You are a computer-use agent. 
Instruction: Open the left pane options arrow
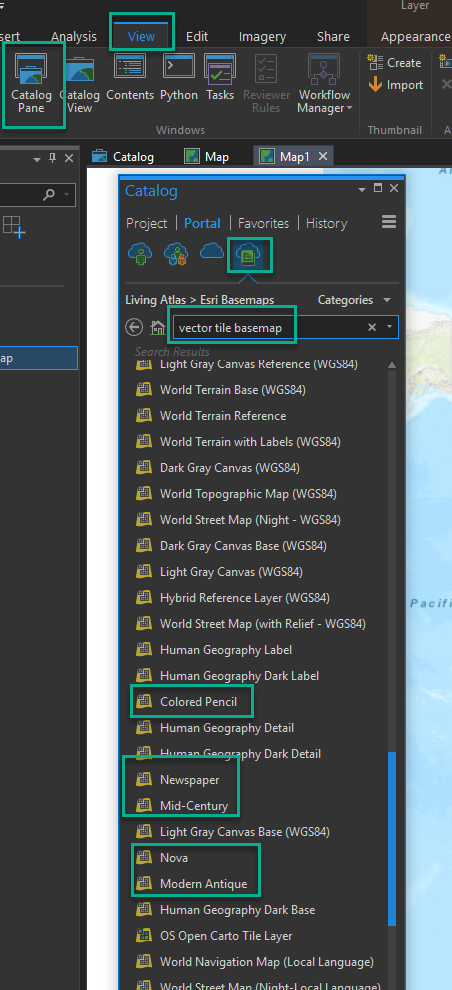click(37, 158)
